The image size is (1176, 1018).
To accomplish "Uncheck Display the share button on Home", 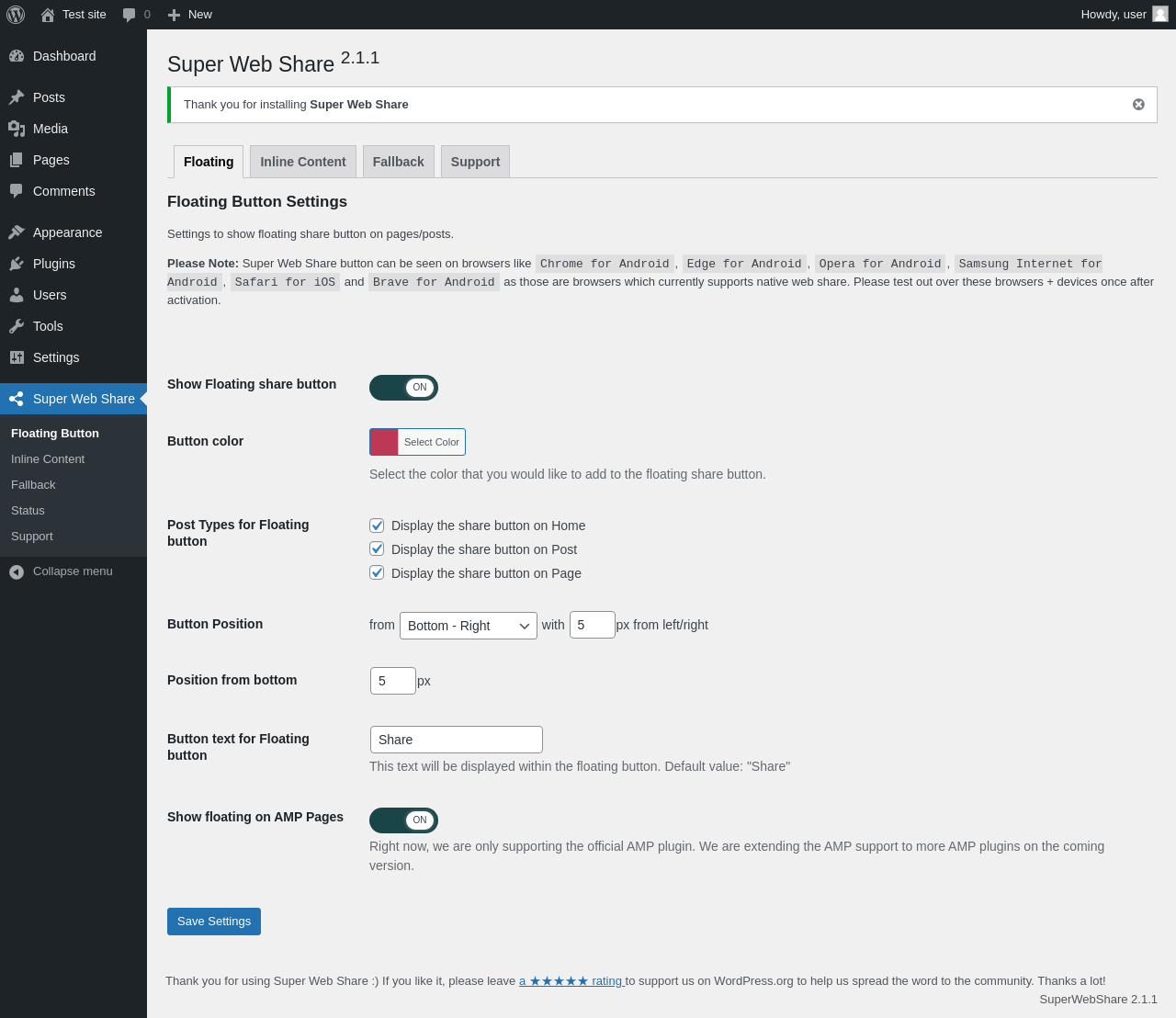I will pos(377,526).
